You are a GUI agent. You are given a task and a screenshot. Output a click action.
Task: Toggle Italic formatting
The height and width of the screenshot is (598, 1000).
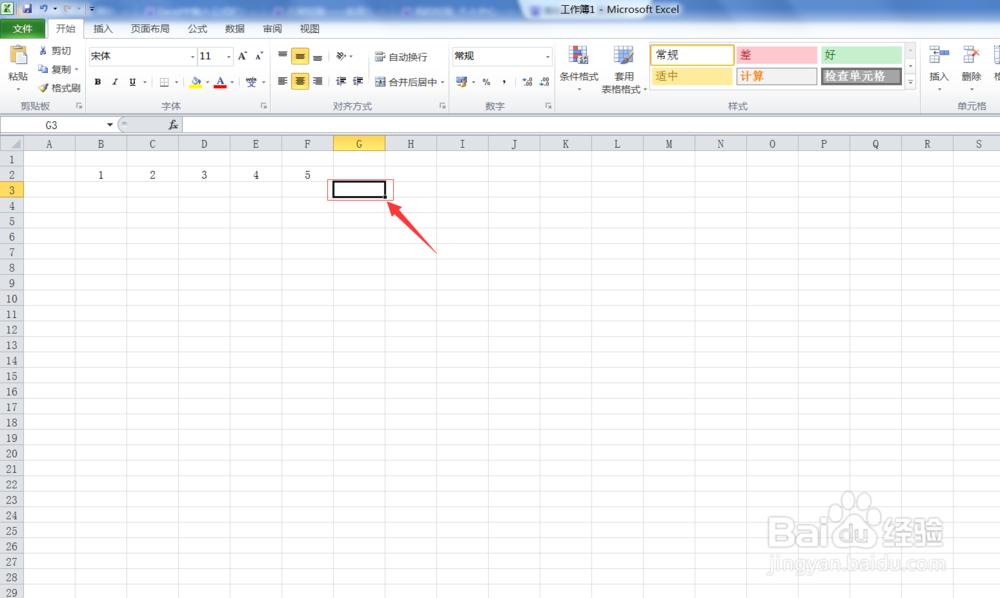(x=115, y=82)
